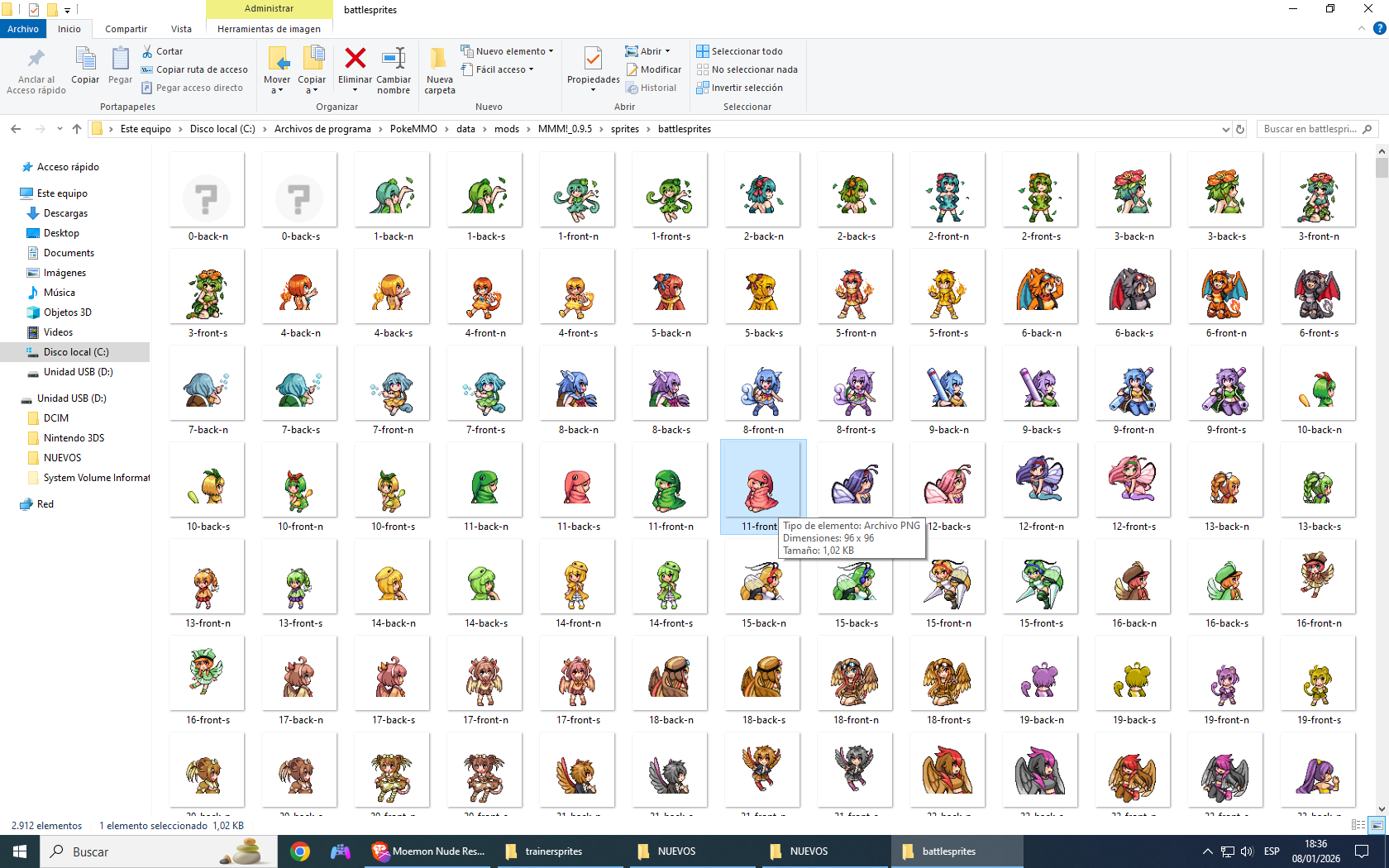Image resolution: width=1389 pixels, height=868 pixels.
Task: Click the Pegar clipboard icon
Action: pos(120,59)
